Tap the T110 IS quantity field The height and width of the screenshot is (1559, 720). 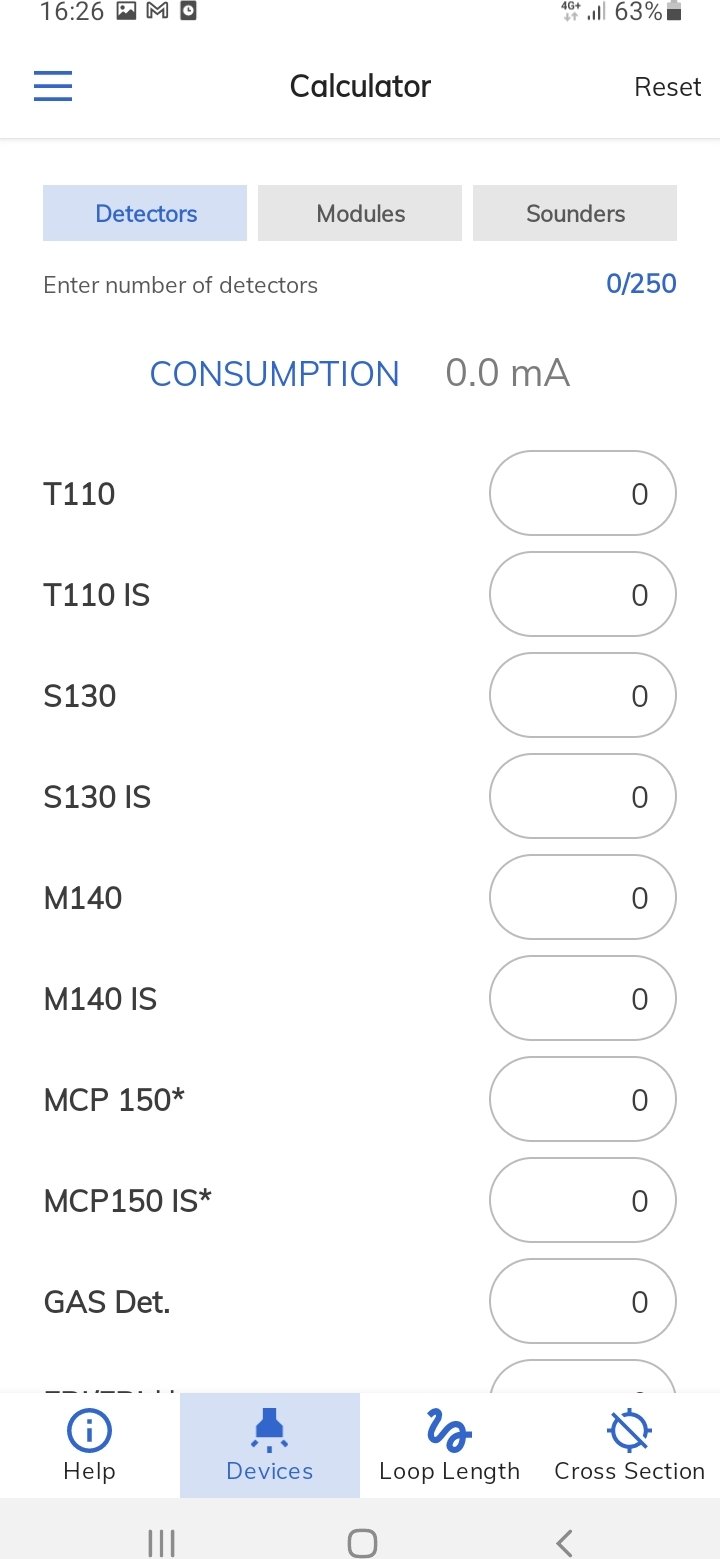point(582,595)
